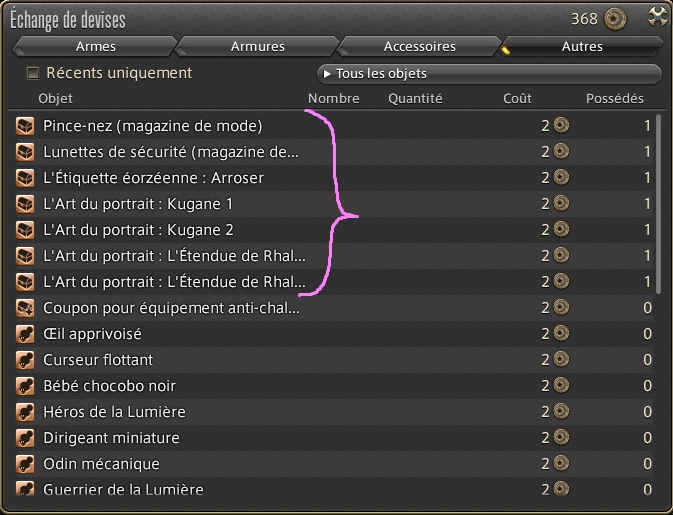Click cost coin in Dirigeant miniature row
673x515 pixels.
pyautogui.click(x=561, y=437)
